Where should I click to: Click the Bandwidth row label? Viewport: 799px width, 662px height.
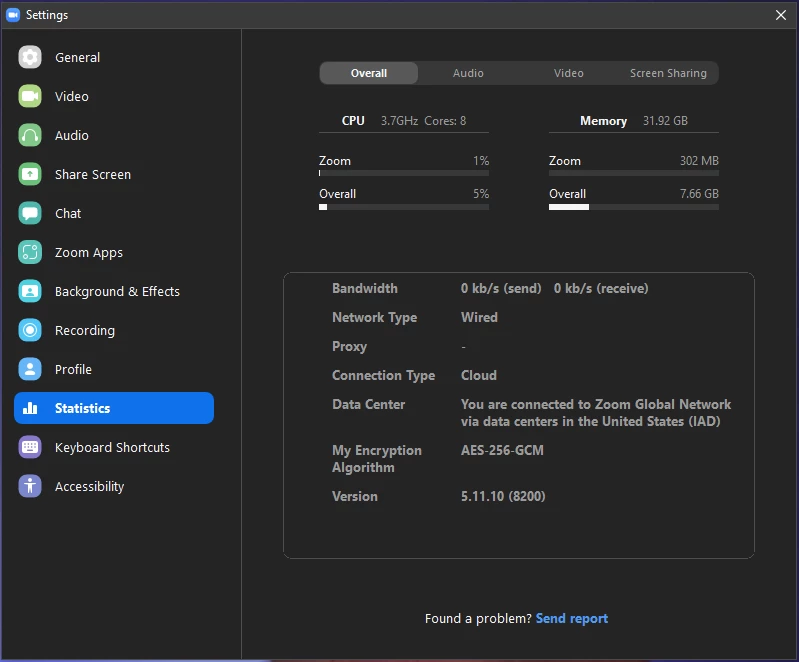365,288
